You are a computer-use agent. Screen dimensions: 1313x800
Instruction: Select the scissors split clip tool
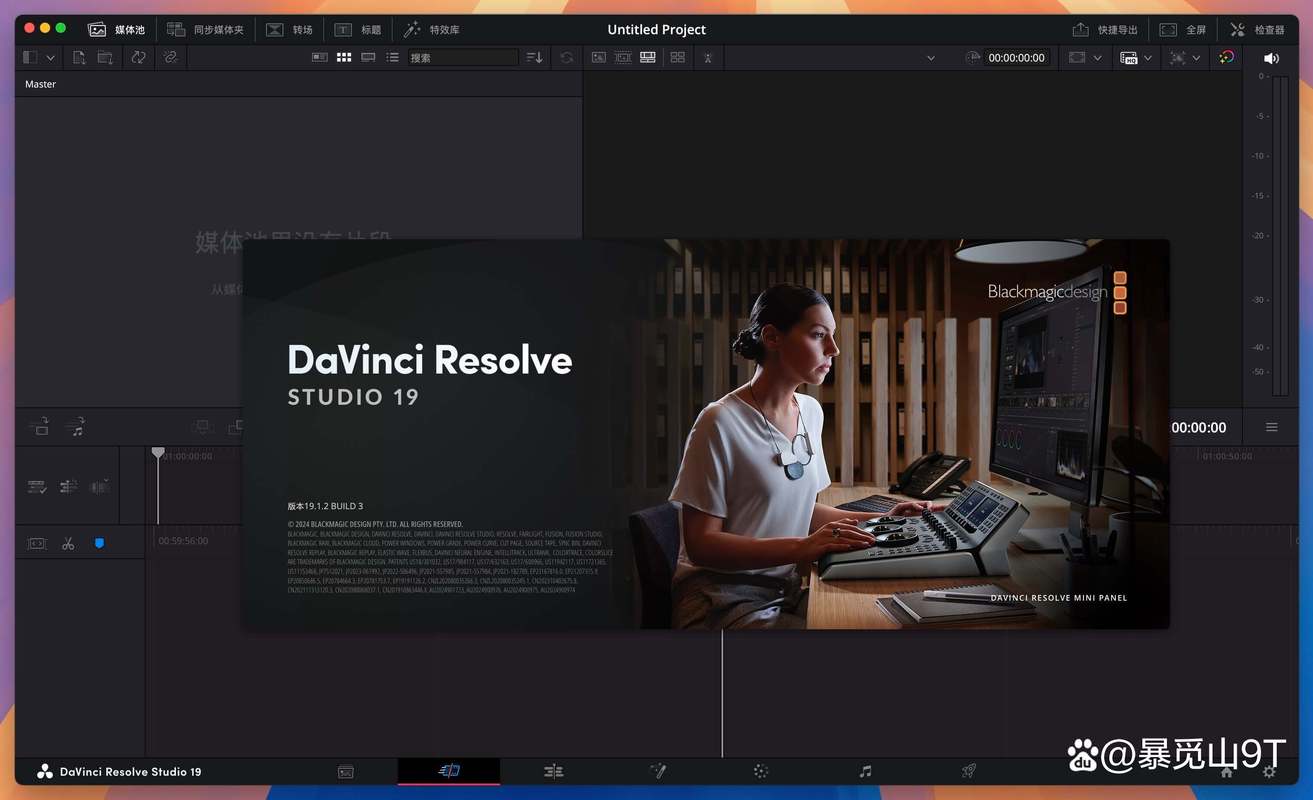(x=68, y=543)
